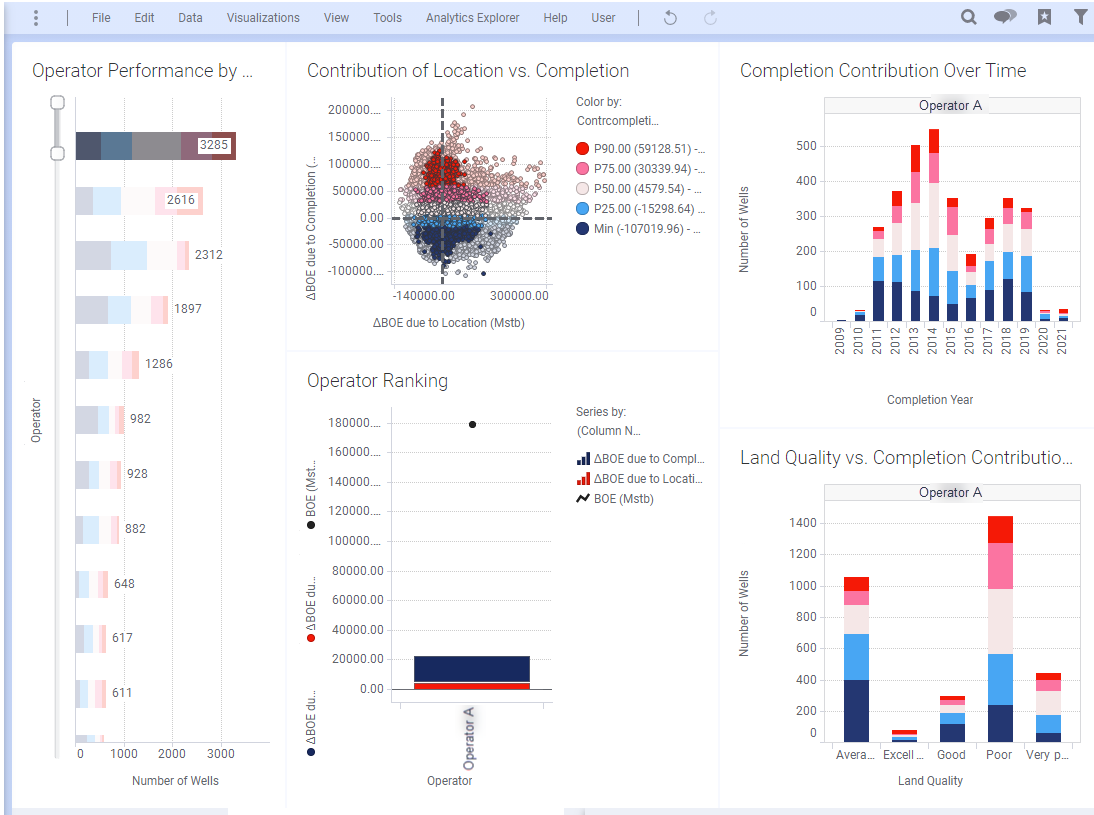This screenshot has width=1094, height=815.
Task: Select the P25.00 light-blue legend swatch
Action: click(x=583, y=209)
